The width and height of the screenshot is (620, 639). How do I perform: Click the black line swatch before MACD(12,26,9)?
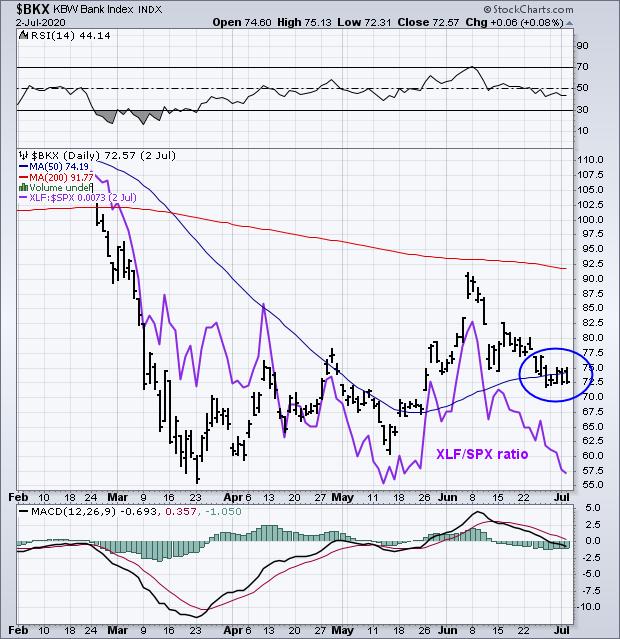24,511
